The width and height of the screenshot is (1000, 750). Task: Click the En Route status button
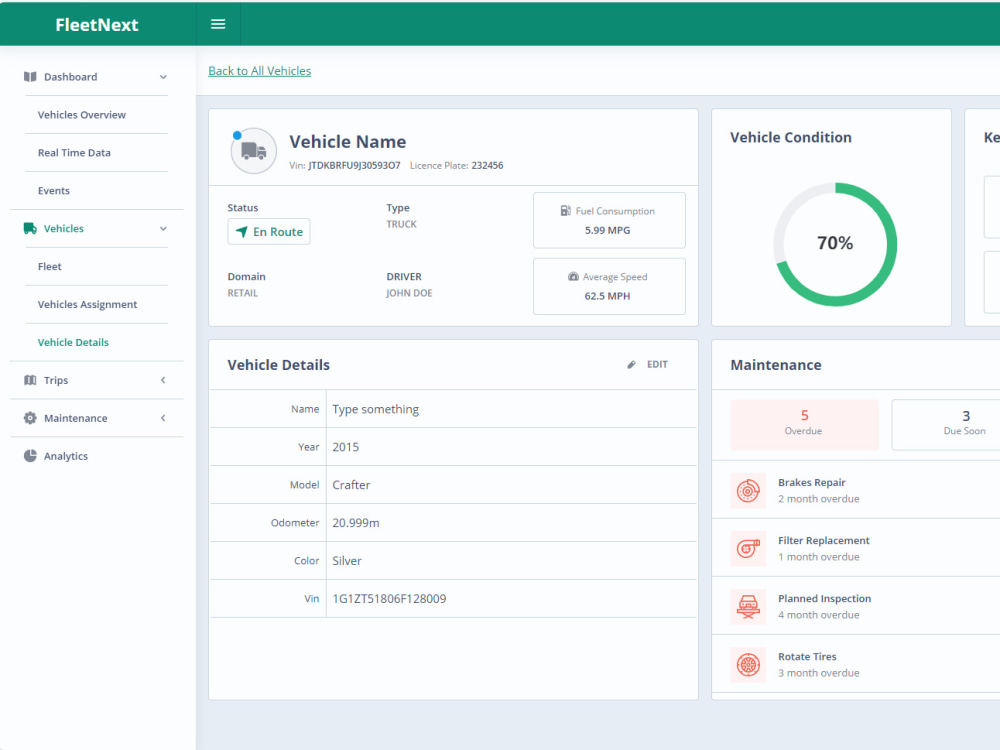[269, 232]
